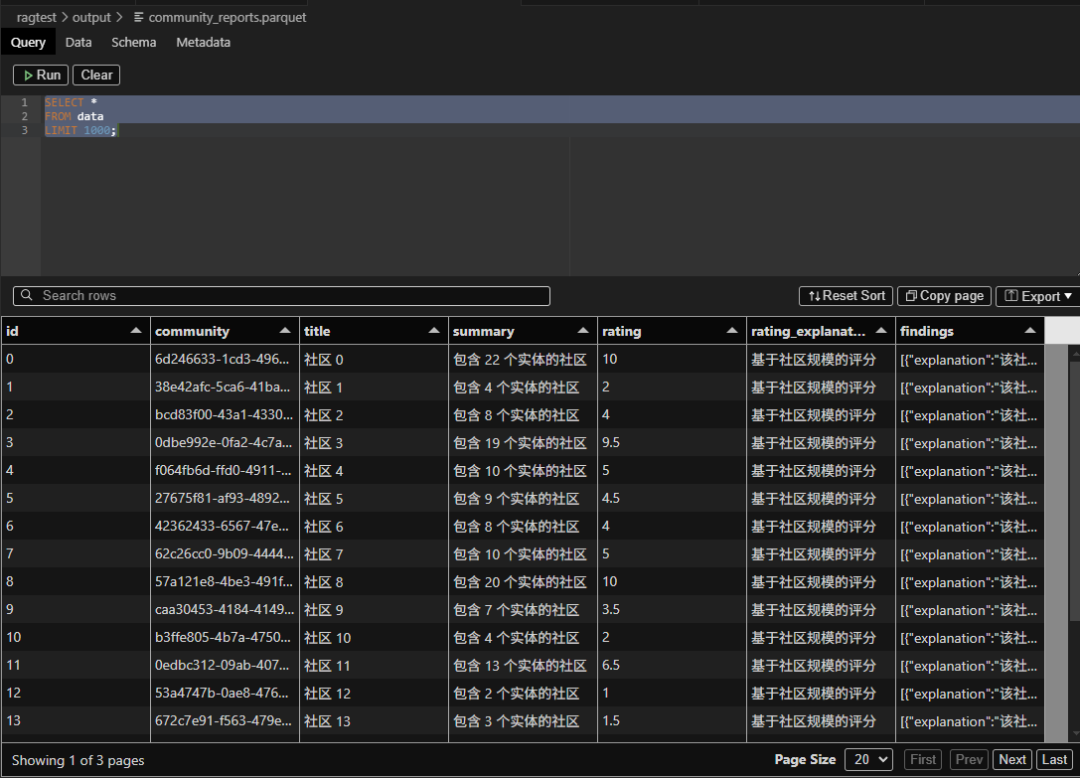
Task: Sort by the community column arrow
Action: [x=285, y=331]
